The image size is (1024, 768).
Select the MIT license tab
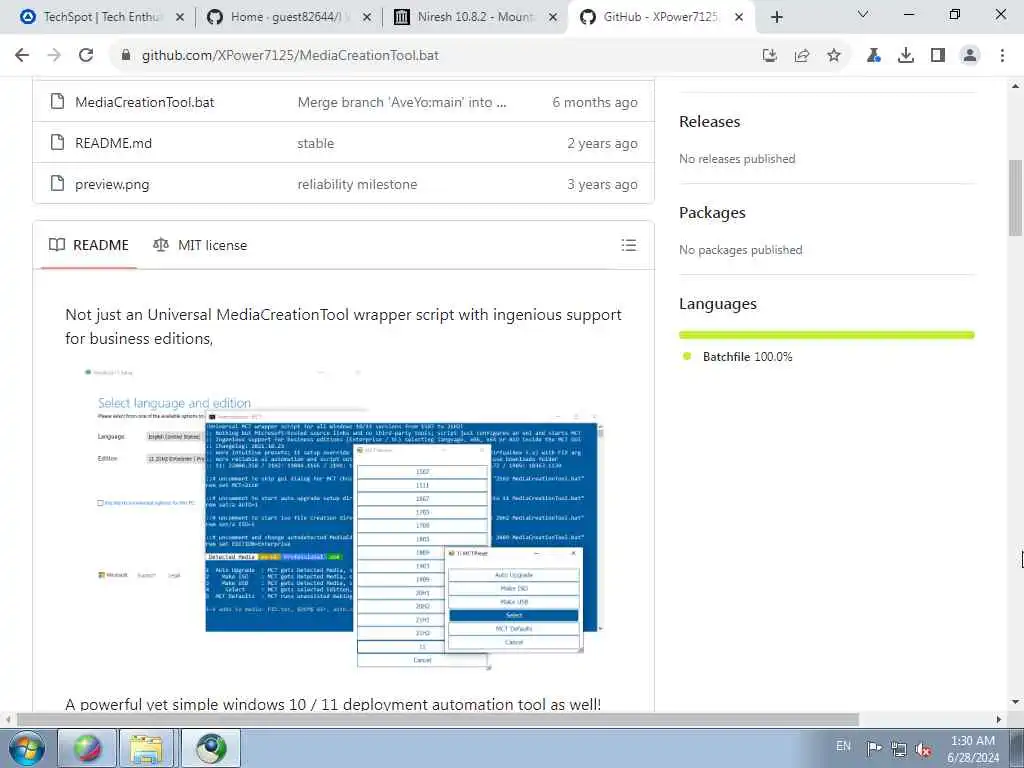coord(200,245)
